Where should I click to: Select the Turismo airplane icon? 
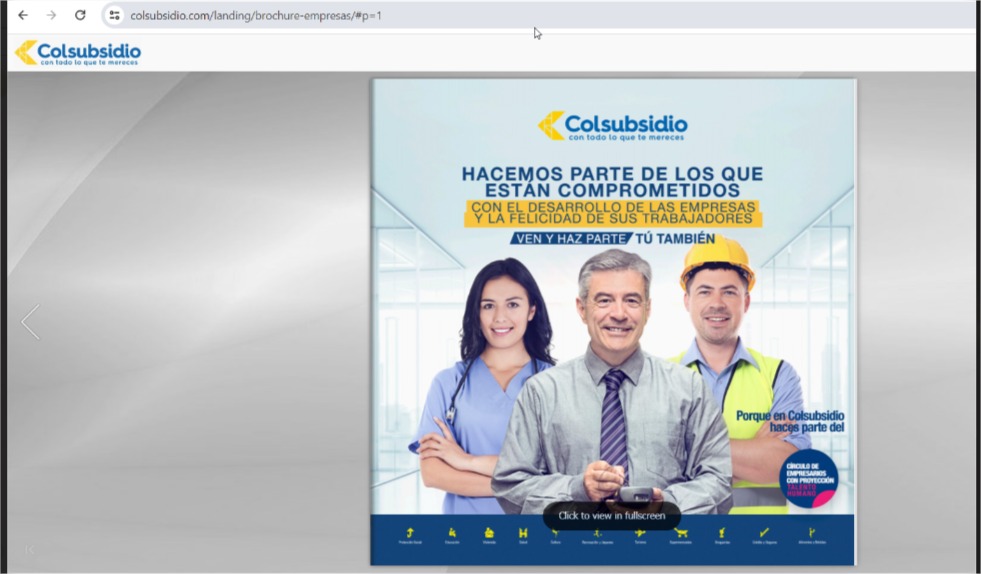pos(640,533)
